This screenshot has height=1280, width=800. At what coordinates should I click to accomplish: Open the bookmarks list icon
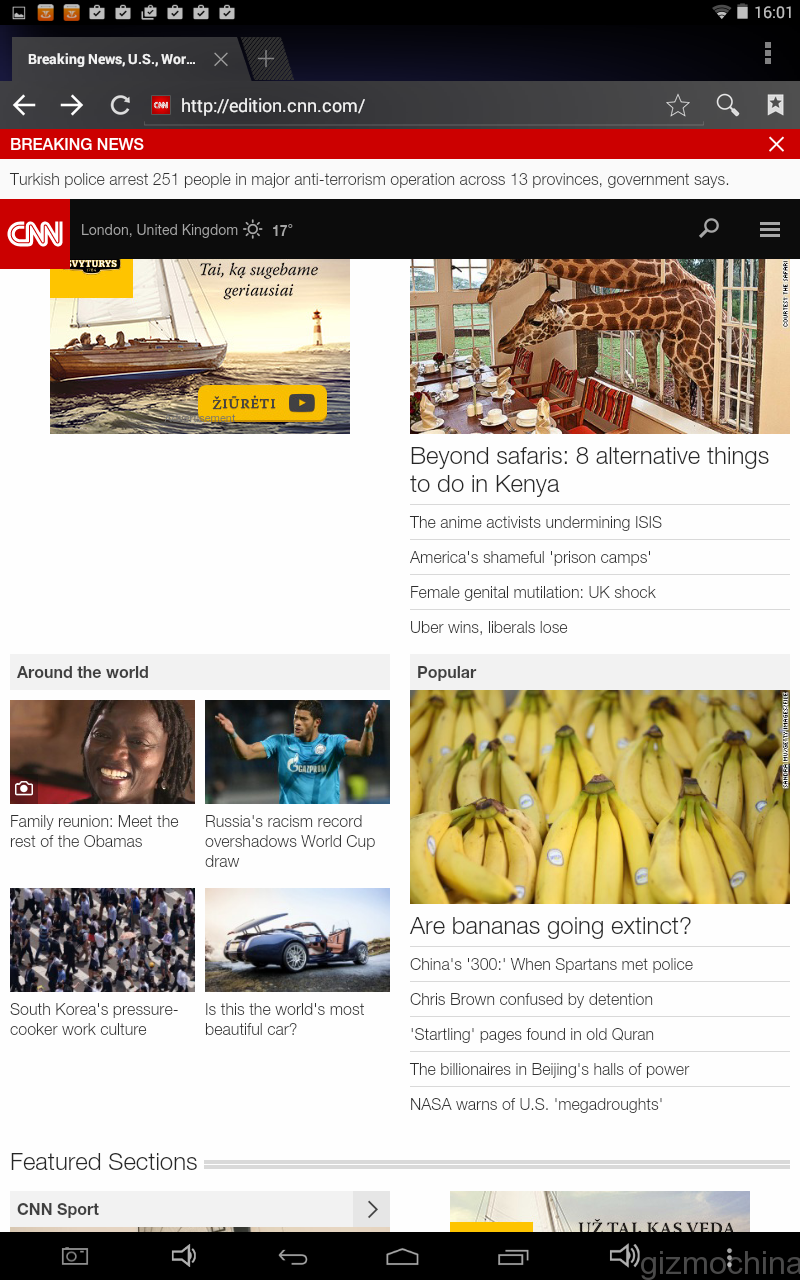pyautogui.click(x=775, y=105)
